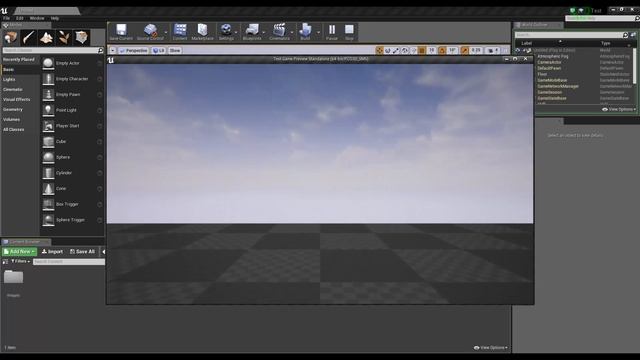Toggle grid snapping in viewport toolbar
Image resolution: width=640 pixels, height=360 pixels.
click(x=422, y=51)
